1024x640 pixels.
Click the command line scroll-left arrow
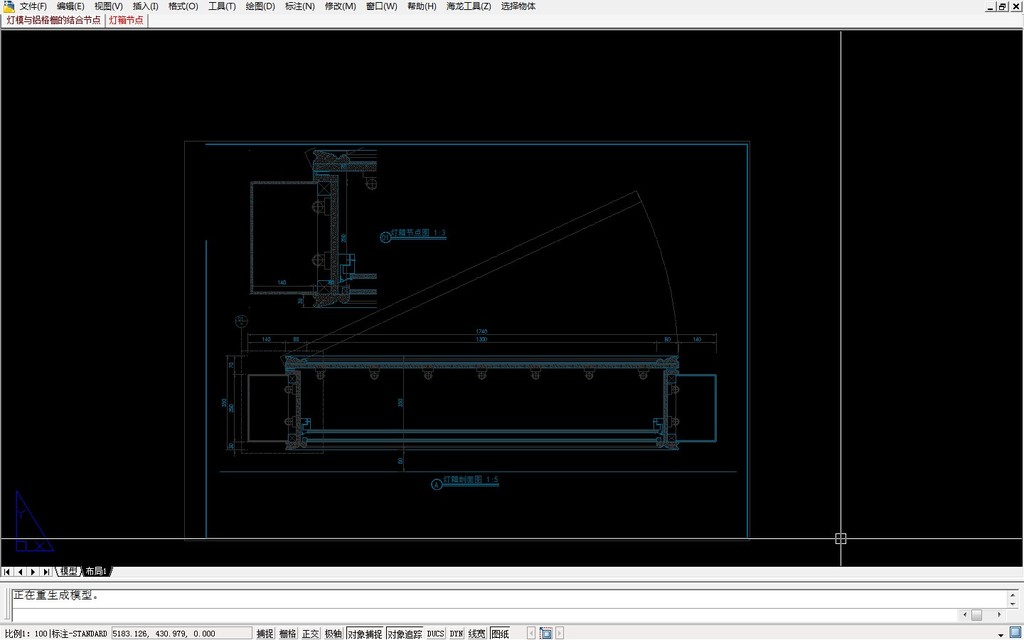[x=964, y=615]
